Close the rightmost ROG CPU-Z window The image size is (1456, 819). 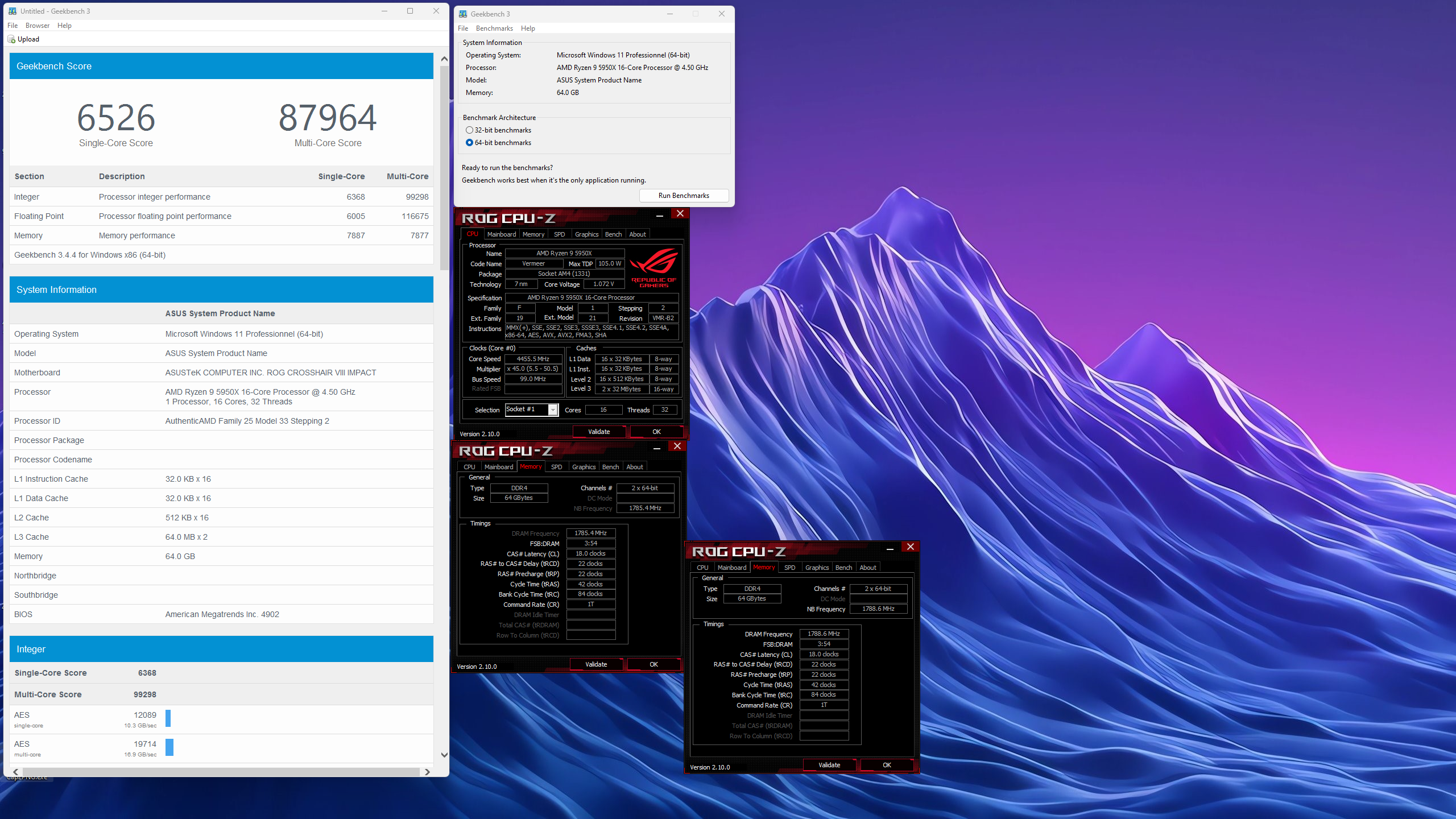point(910,547)
